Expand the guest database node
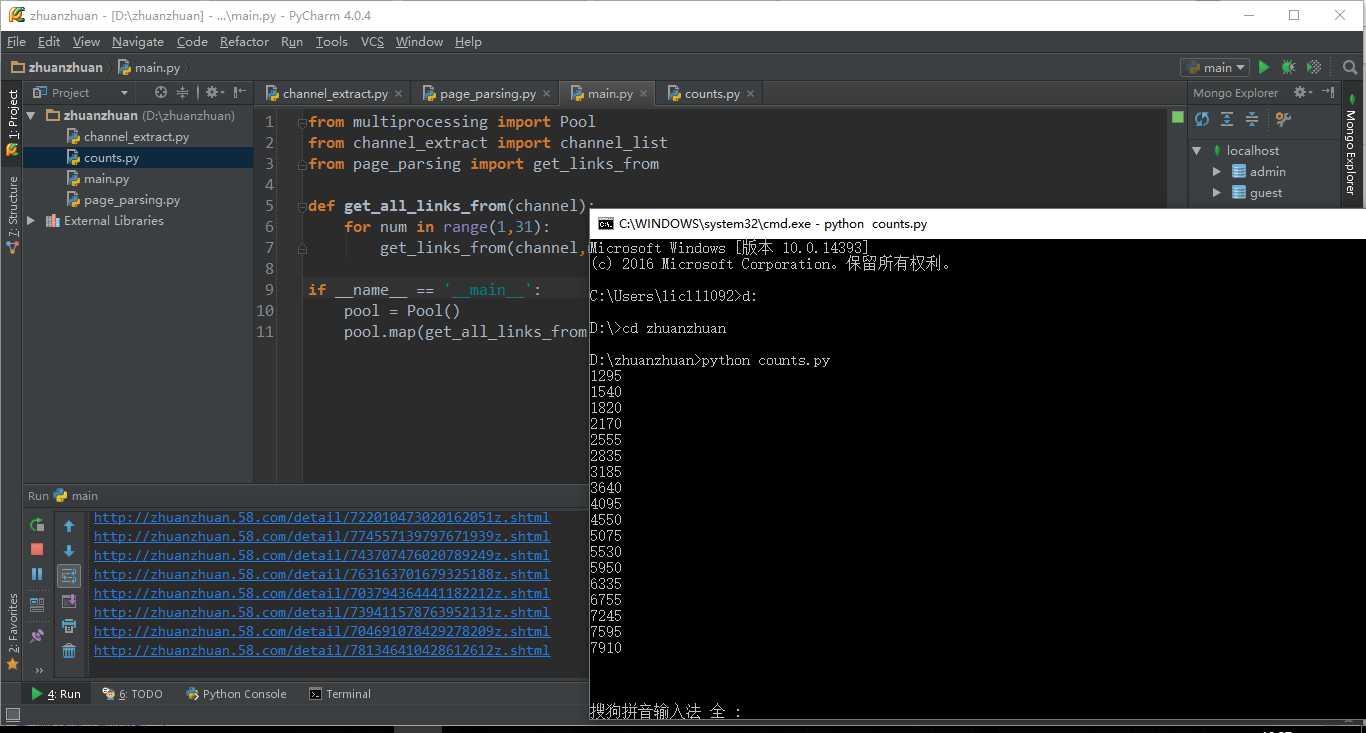Image resolution: width=1366 pixels, height=733 pixels. [x=1217, y=192]
